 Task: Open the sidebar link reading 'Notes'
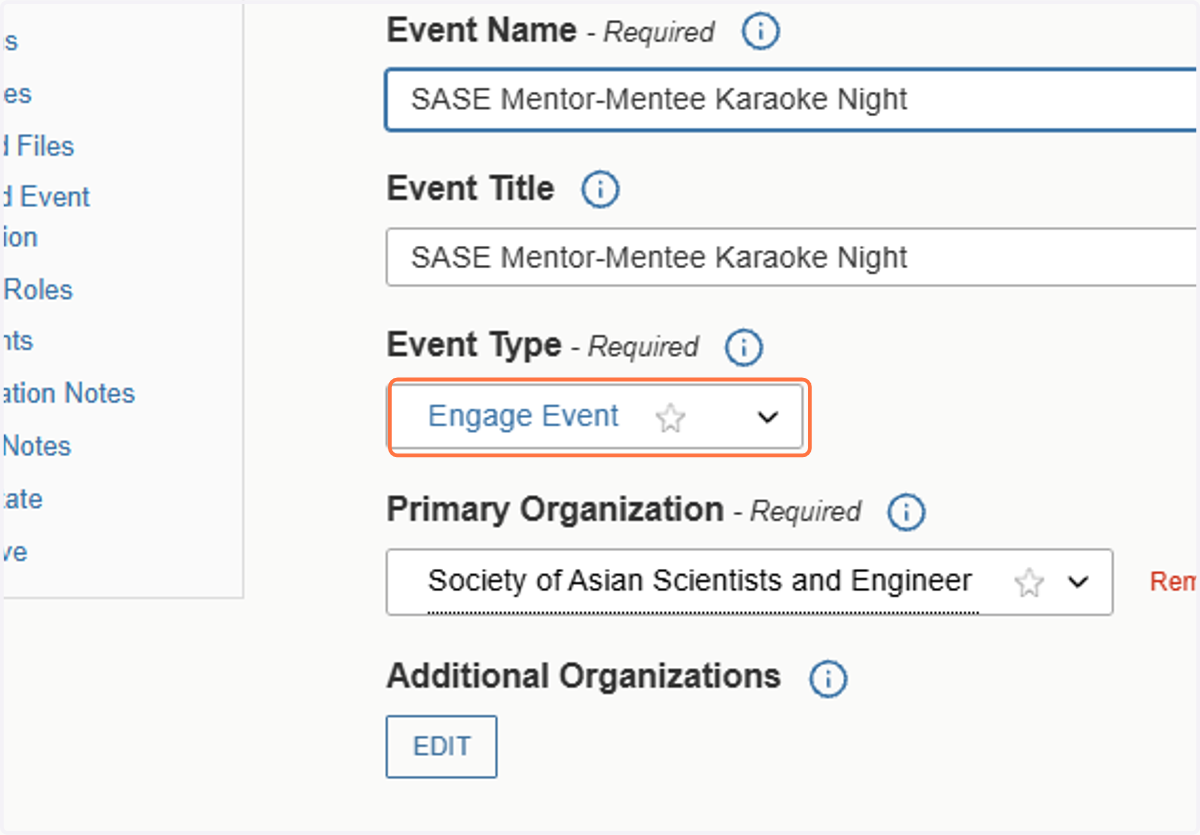pos(37,446)
